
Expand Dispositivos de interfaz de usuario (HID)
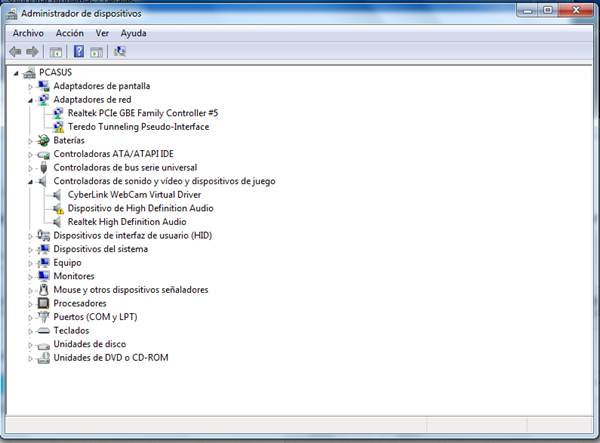[x=30, y=236]
